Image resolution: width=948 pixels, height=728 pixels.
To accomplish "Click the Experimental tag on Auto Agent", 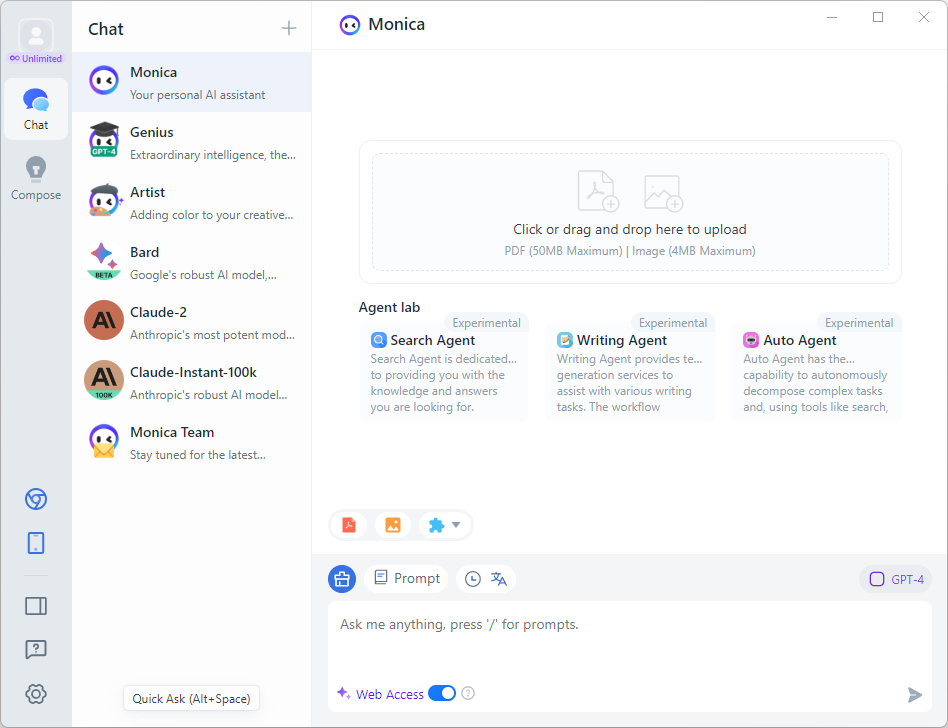I will (859, 323).
